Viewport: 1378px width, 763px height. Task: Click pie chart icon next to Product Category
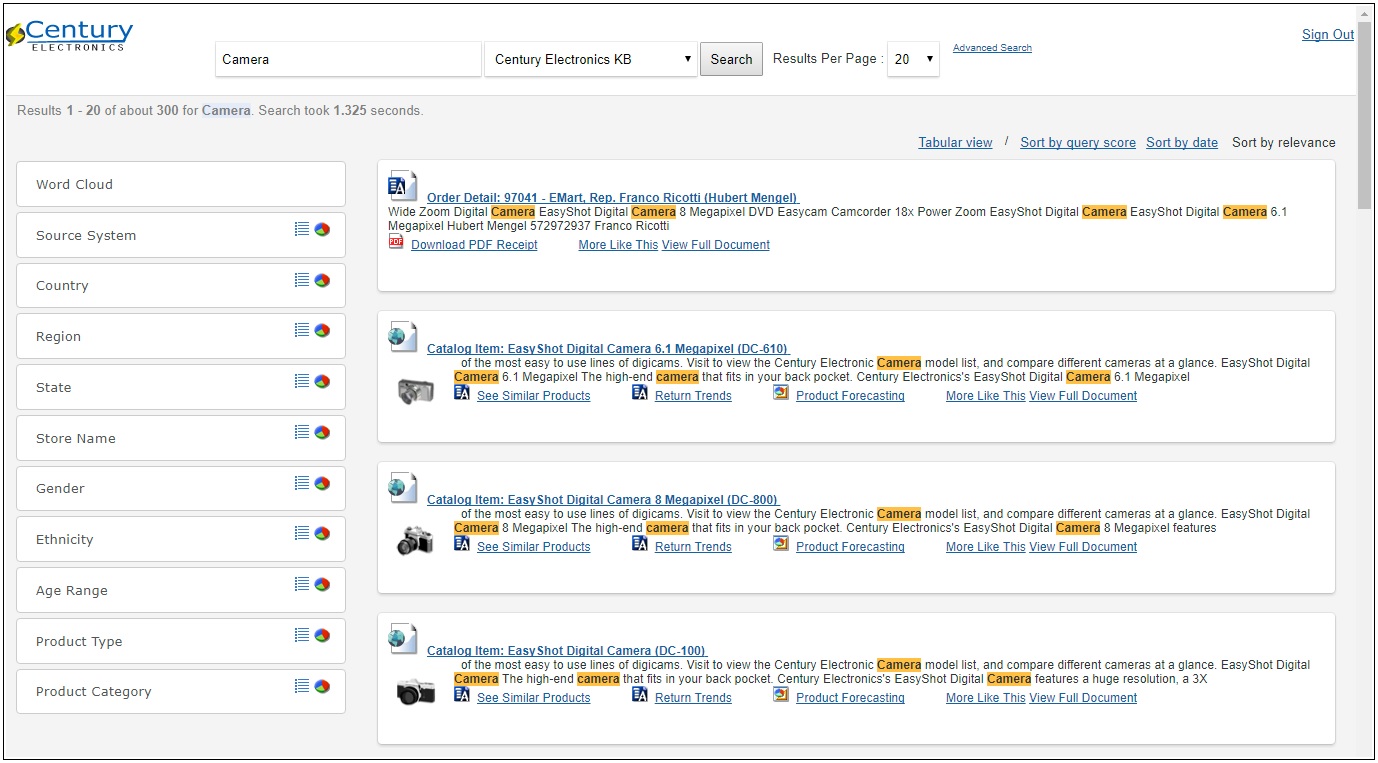[322, 686]
